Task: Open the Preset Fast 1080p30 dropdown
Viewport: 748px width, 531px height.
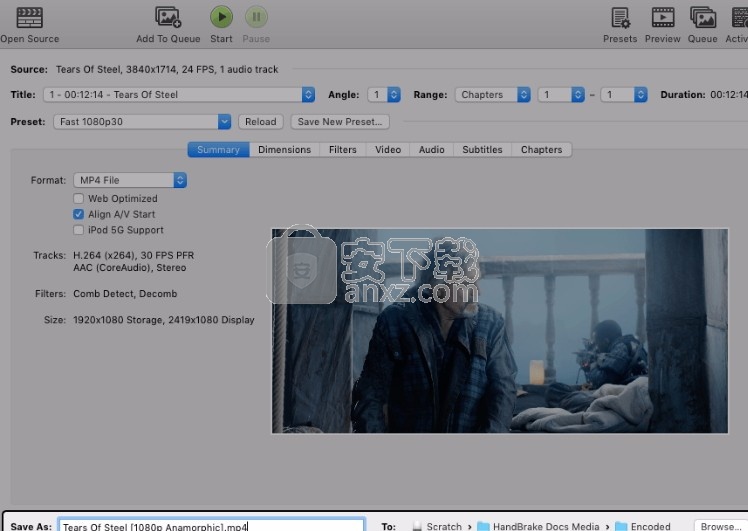Action: [x=142, y=122]
